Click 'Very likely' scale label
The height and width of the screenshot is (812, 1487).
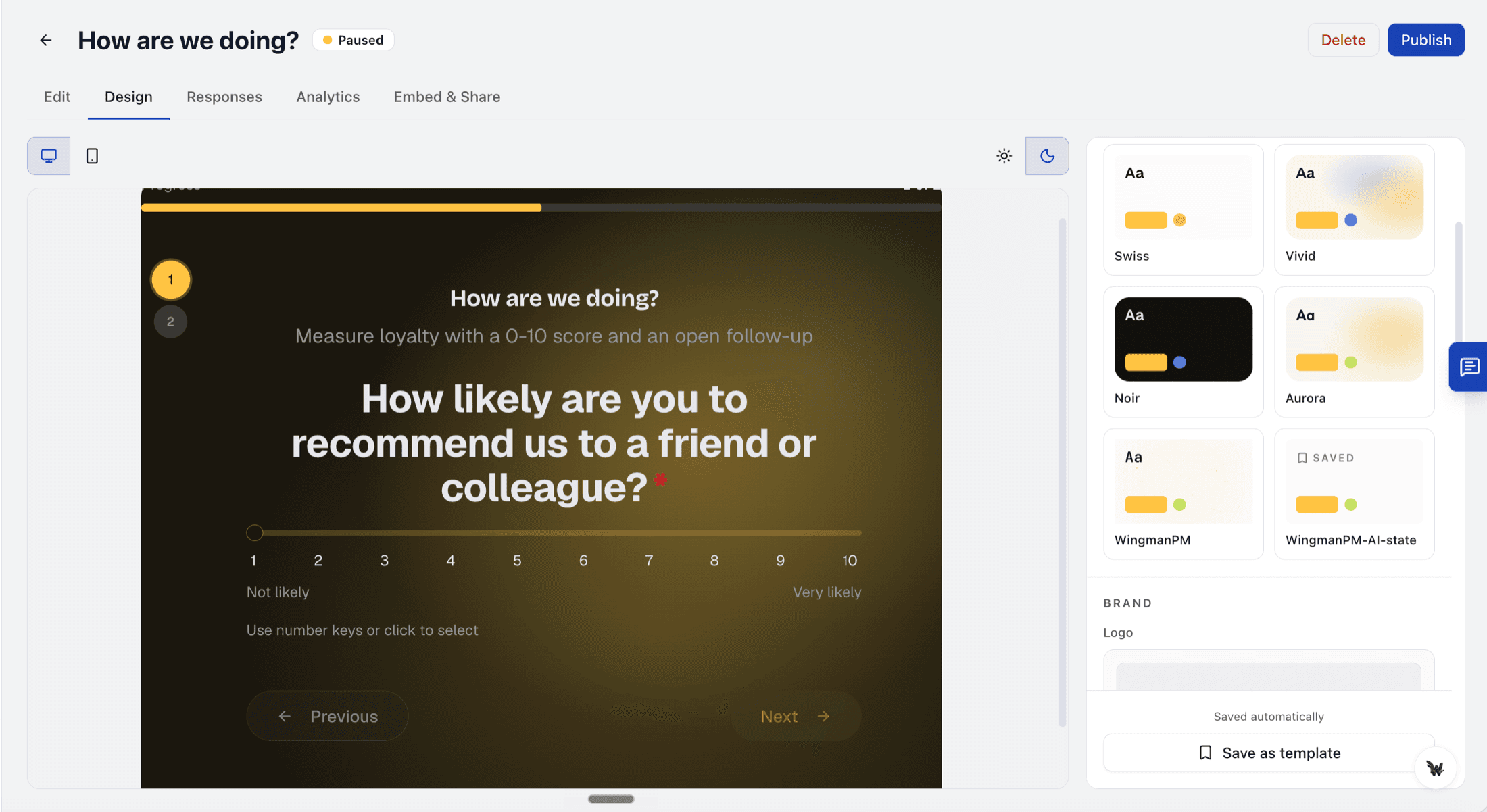tap(827, 592)
